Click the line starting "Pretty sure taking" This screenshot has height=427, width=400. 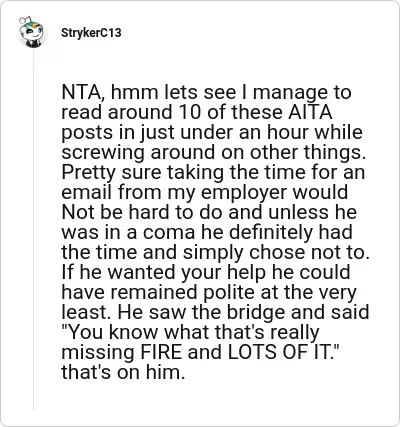pyautogui.click(x=213, y=172)
